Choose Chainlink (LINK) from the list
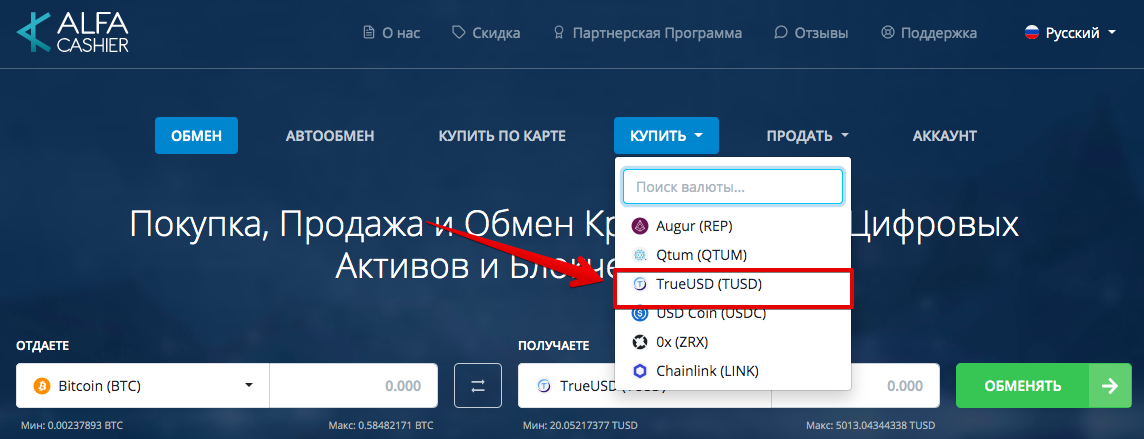The height and width of the screenshot is (439, 1144). coord(733,371)
